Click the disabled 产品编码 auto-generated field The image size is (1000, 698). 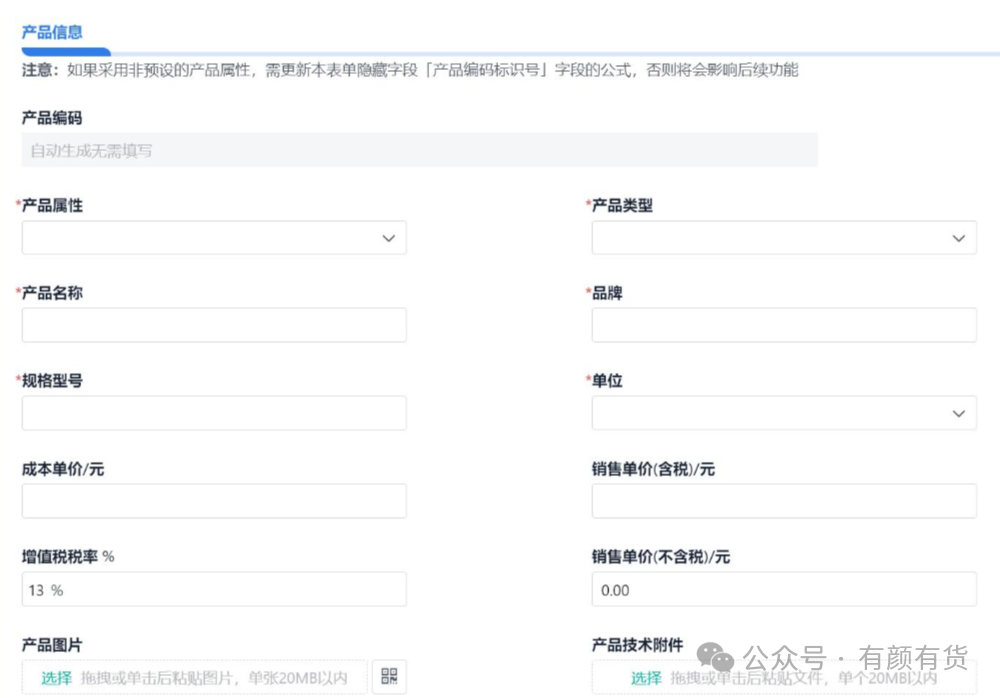click(x=419, y=151)
